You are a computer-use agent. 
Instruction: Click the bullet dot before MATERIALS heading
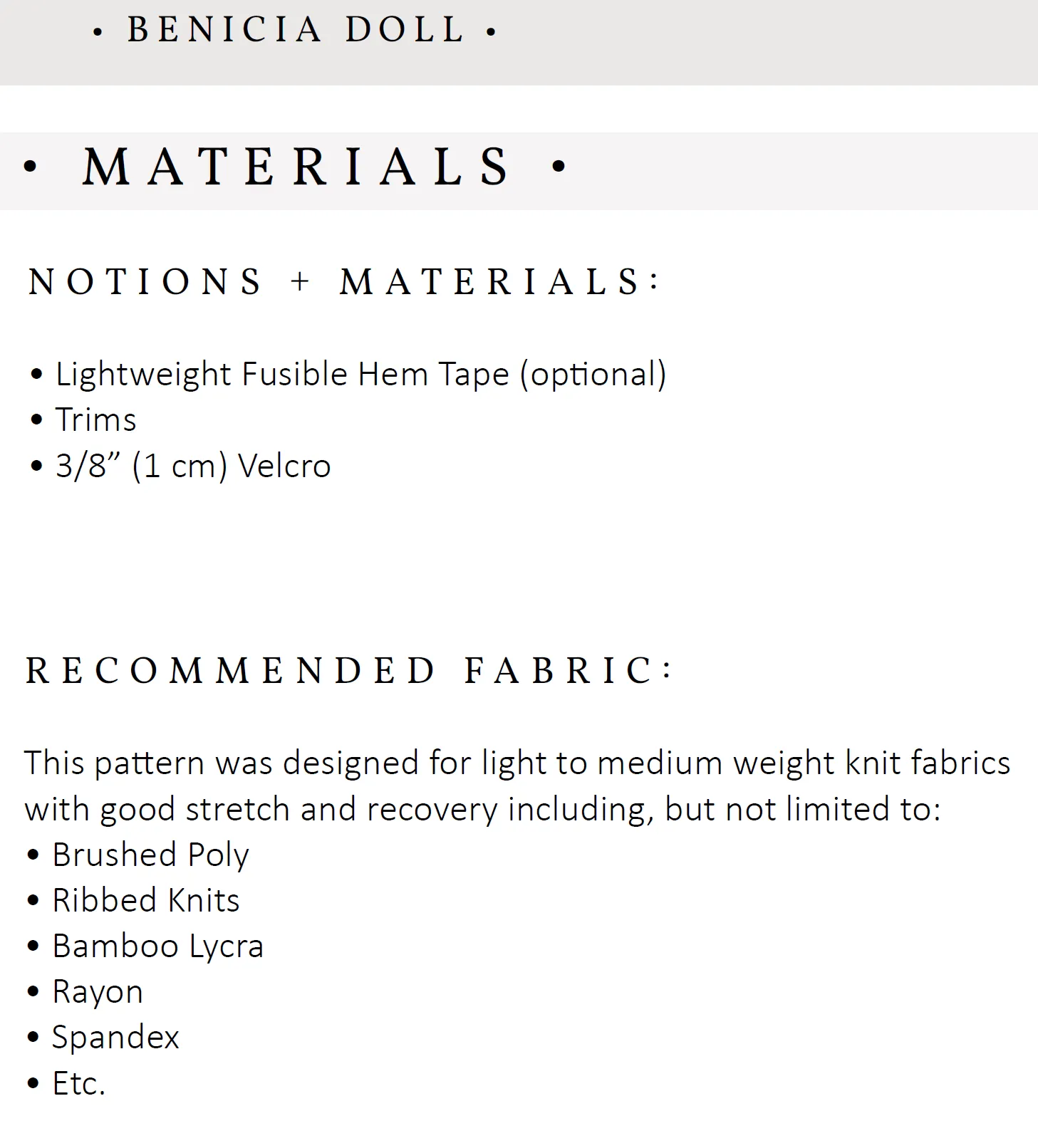30,167
